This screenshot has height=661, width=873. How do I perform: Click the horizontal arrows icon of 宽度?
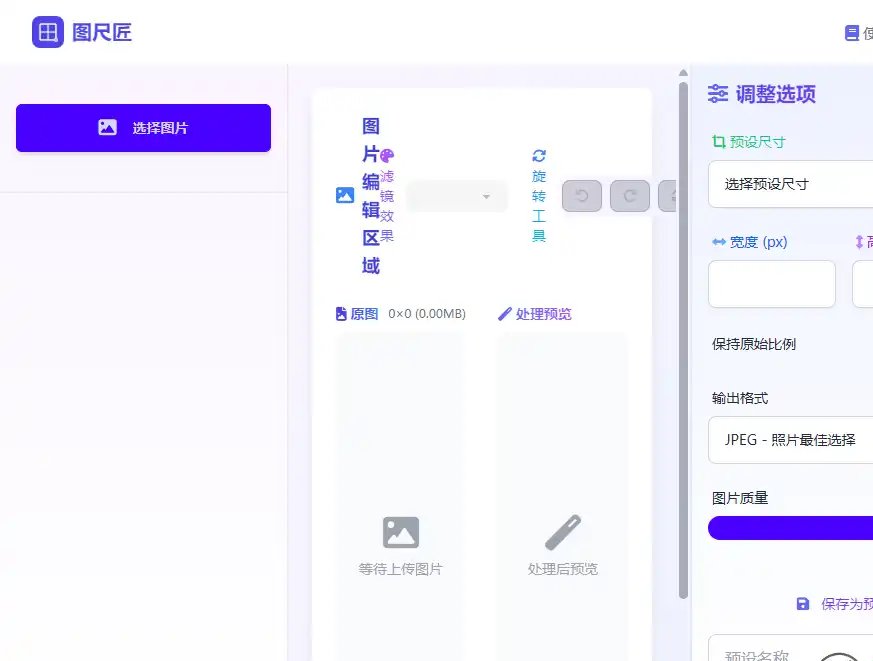tap(719, 242)
